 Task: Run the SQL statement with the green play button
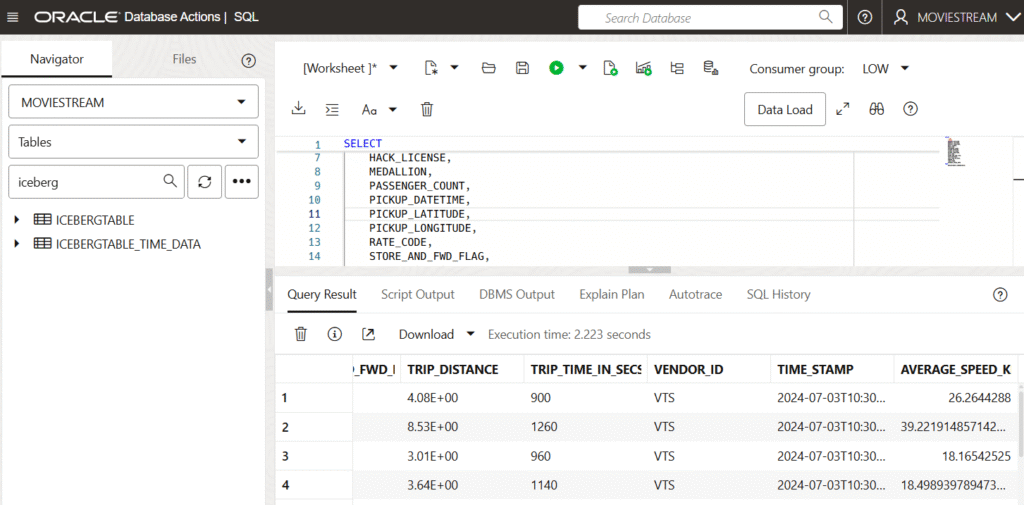pos(556,68)
